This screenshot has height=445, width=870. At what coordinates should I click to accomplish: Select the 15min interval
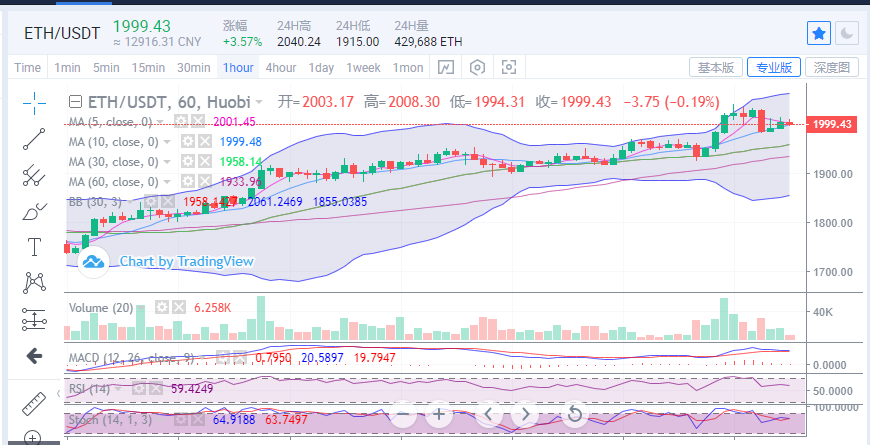point(148,68)
